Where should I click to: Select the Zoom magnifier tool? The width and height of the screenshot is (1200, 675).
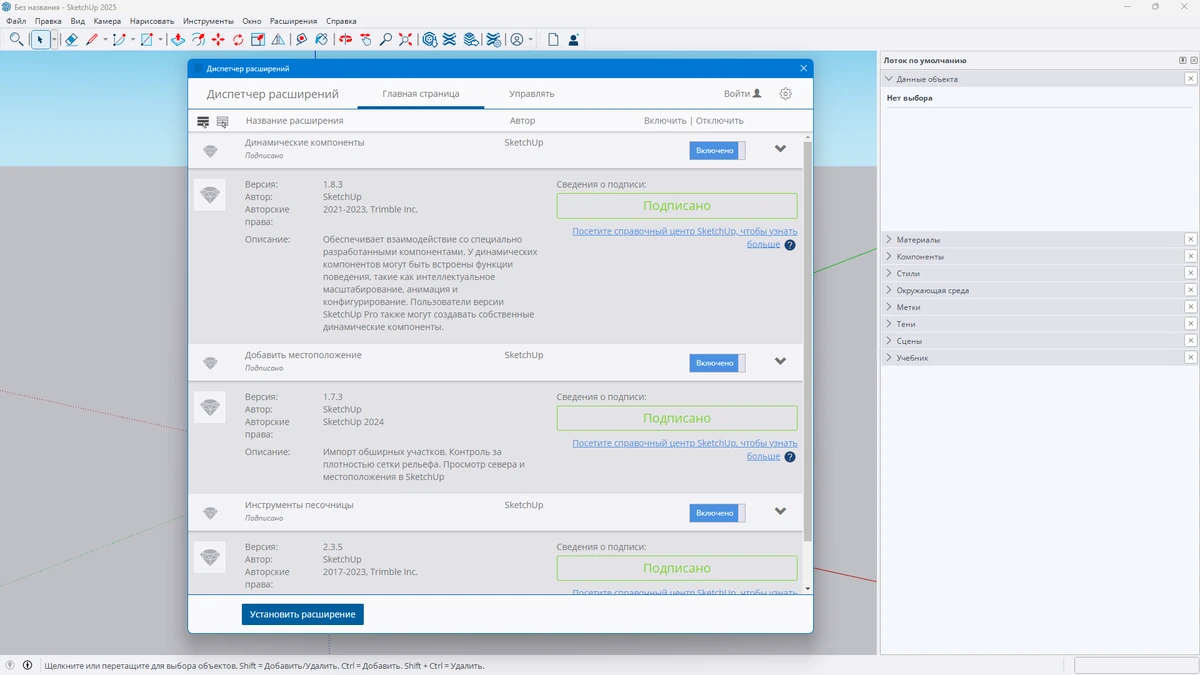tap(386, 40)
